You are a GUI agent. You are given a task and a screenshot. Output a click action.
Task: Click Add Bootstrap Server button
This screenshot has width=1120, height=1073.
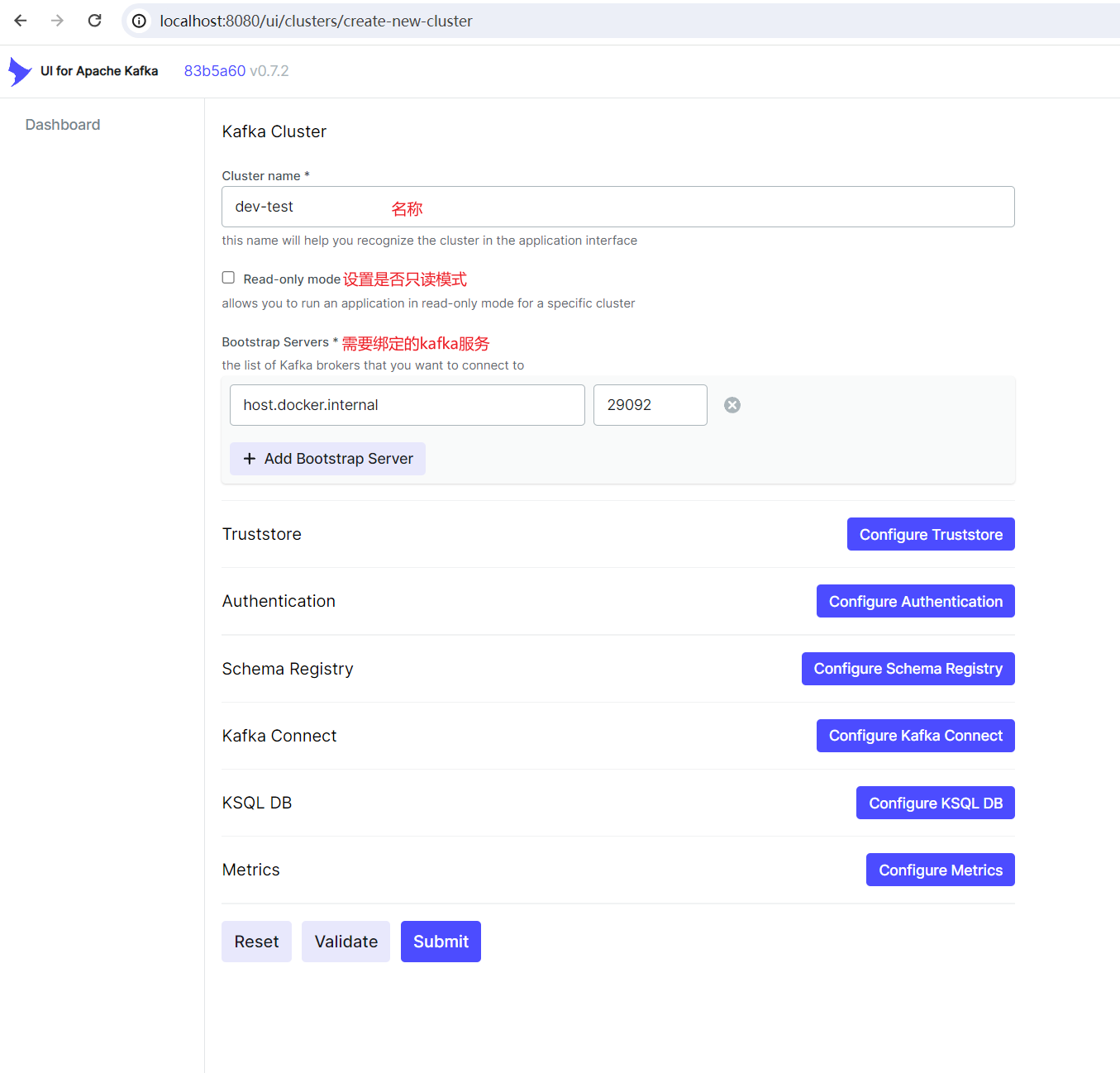pyautogui.click(x=328, y=459)
